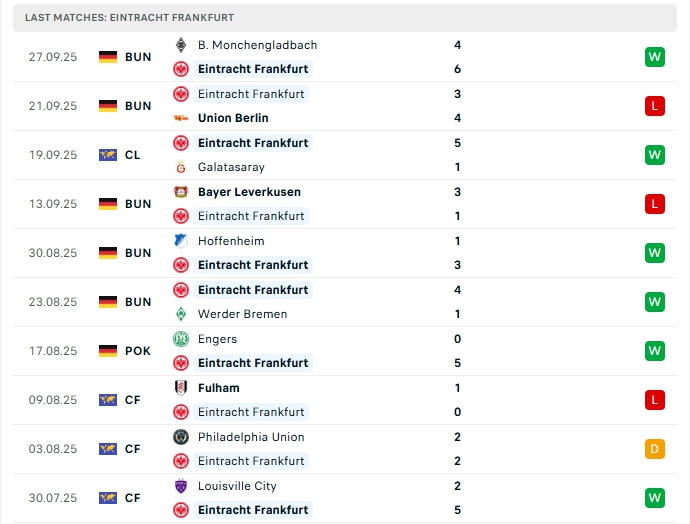690x524 pixels.
Task: Click the Hoffenheim club logo
Action: tap(181, 241)
